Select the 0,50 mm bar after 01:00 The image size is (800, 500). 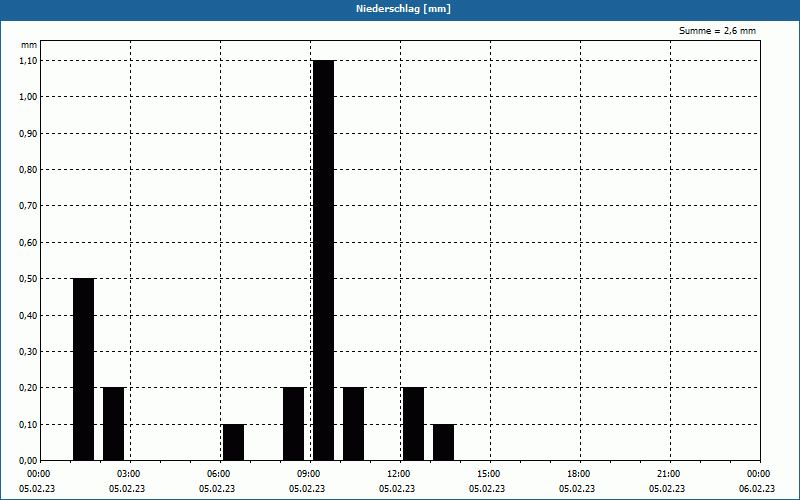[x=84, y=369]
